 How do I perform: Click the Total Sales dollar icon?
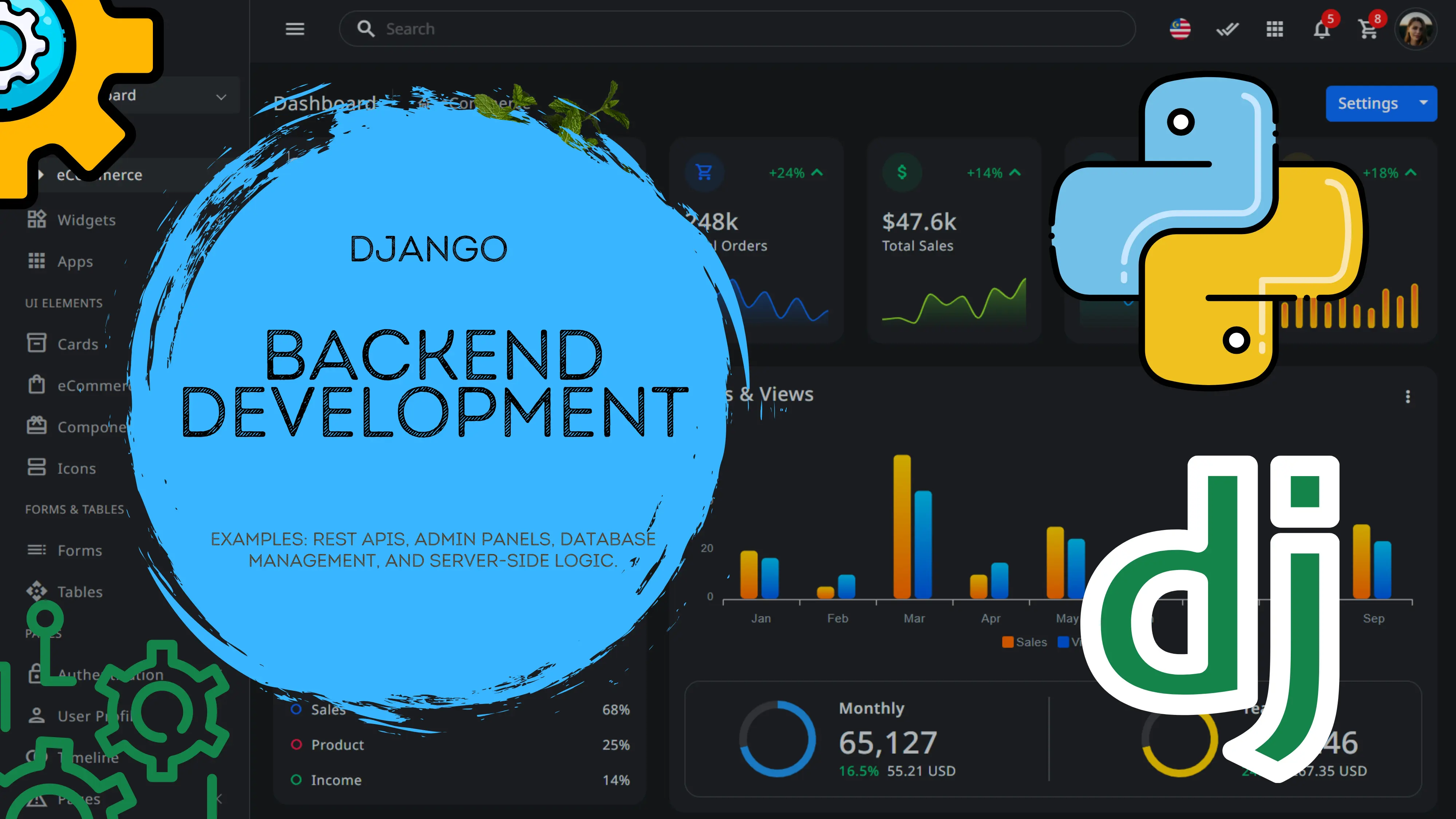(x=902, y=172)
